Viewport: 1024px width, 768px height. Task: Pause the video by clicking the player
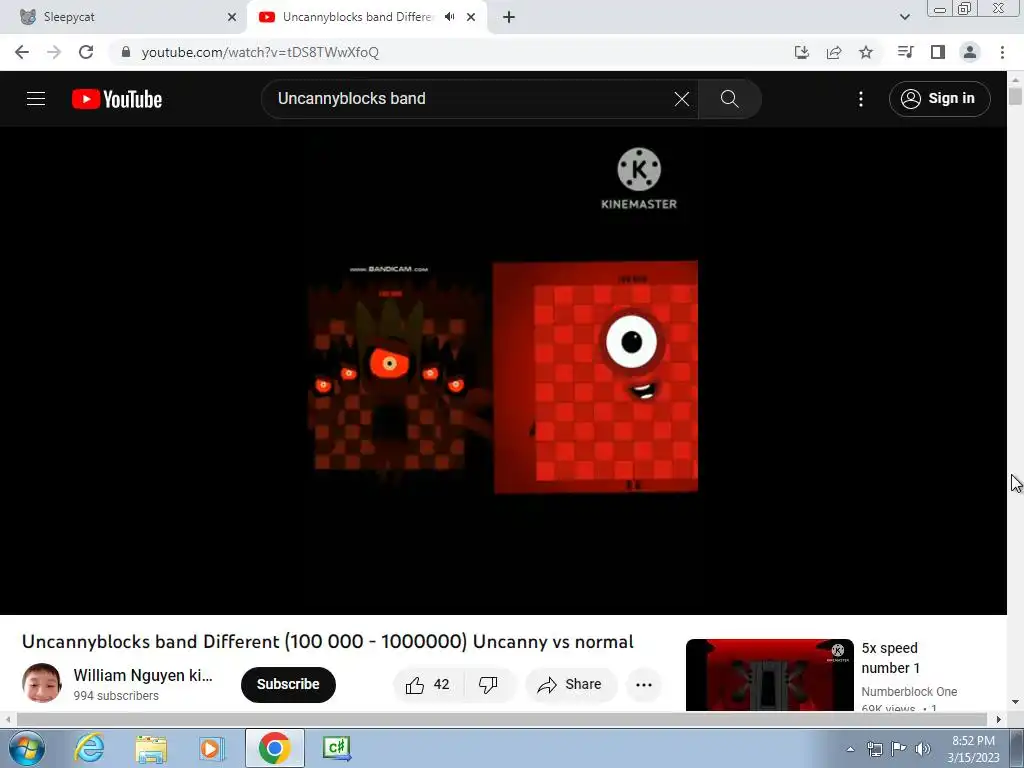coord(503,370)
